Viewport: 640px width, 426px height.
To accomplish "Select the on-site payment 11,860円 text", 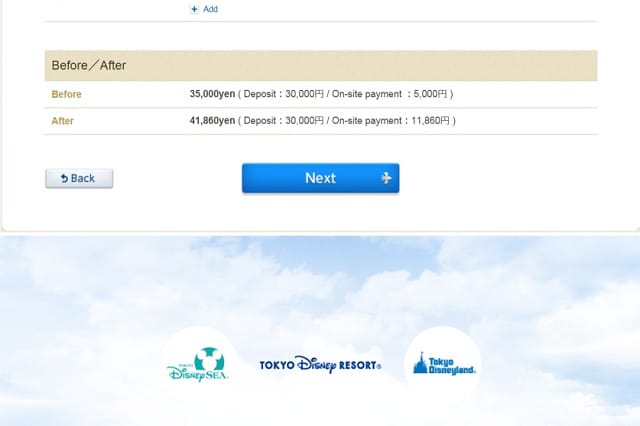I will tap(391, 120).
